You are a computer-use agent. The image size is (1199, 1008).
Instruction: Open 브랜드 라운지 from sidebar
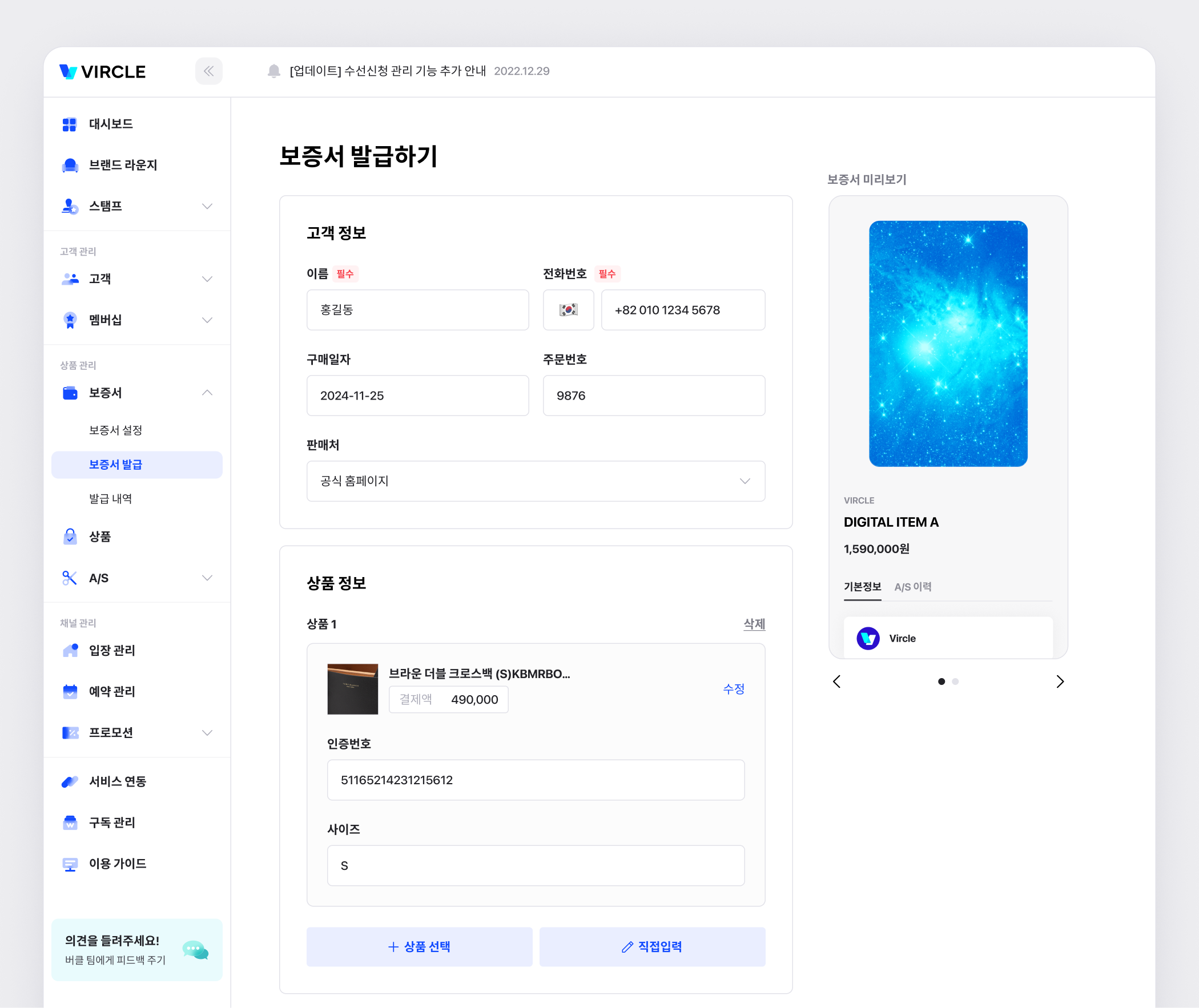[122, 165]
